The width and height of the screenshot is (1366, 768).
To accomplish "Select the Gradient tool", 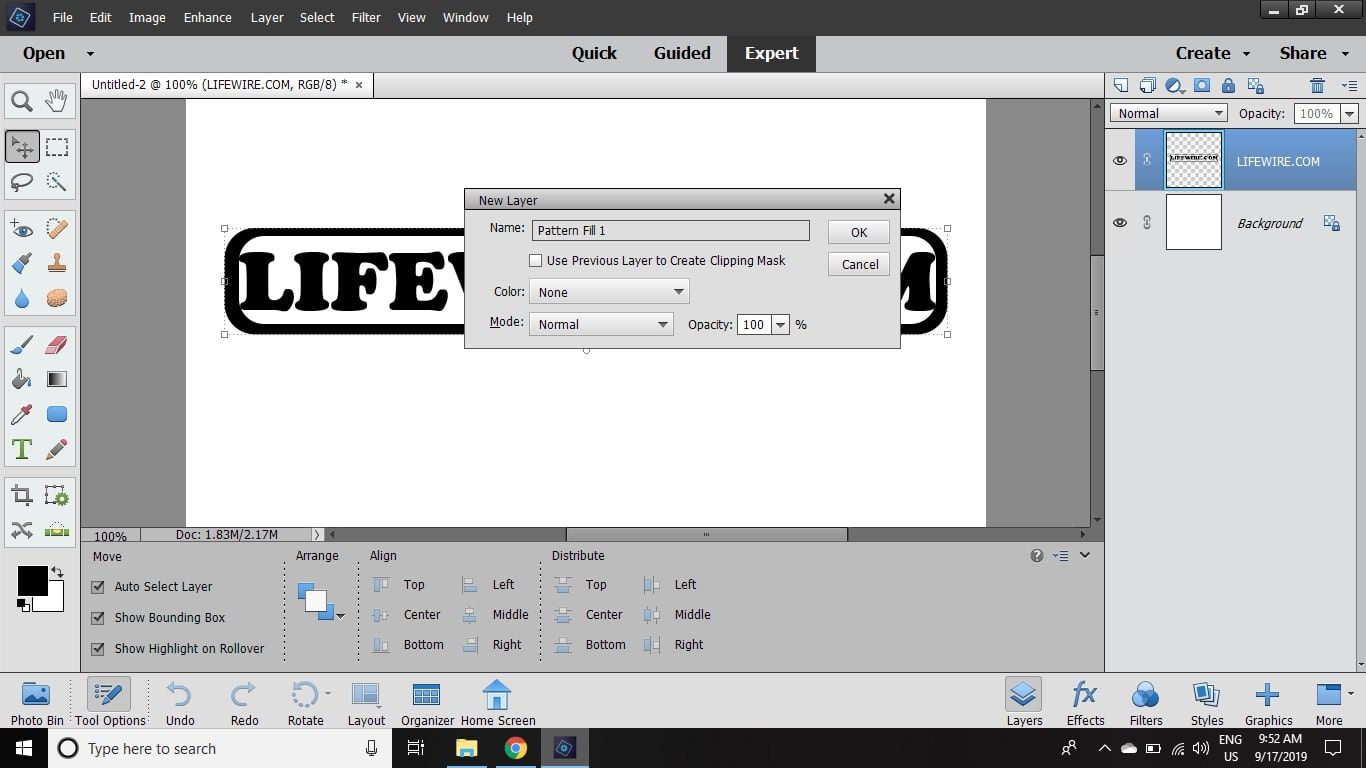I will click(x=57, y=379).
